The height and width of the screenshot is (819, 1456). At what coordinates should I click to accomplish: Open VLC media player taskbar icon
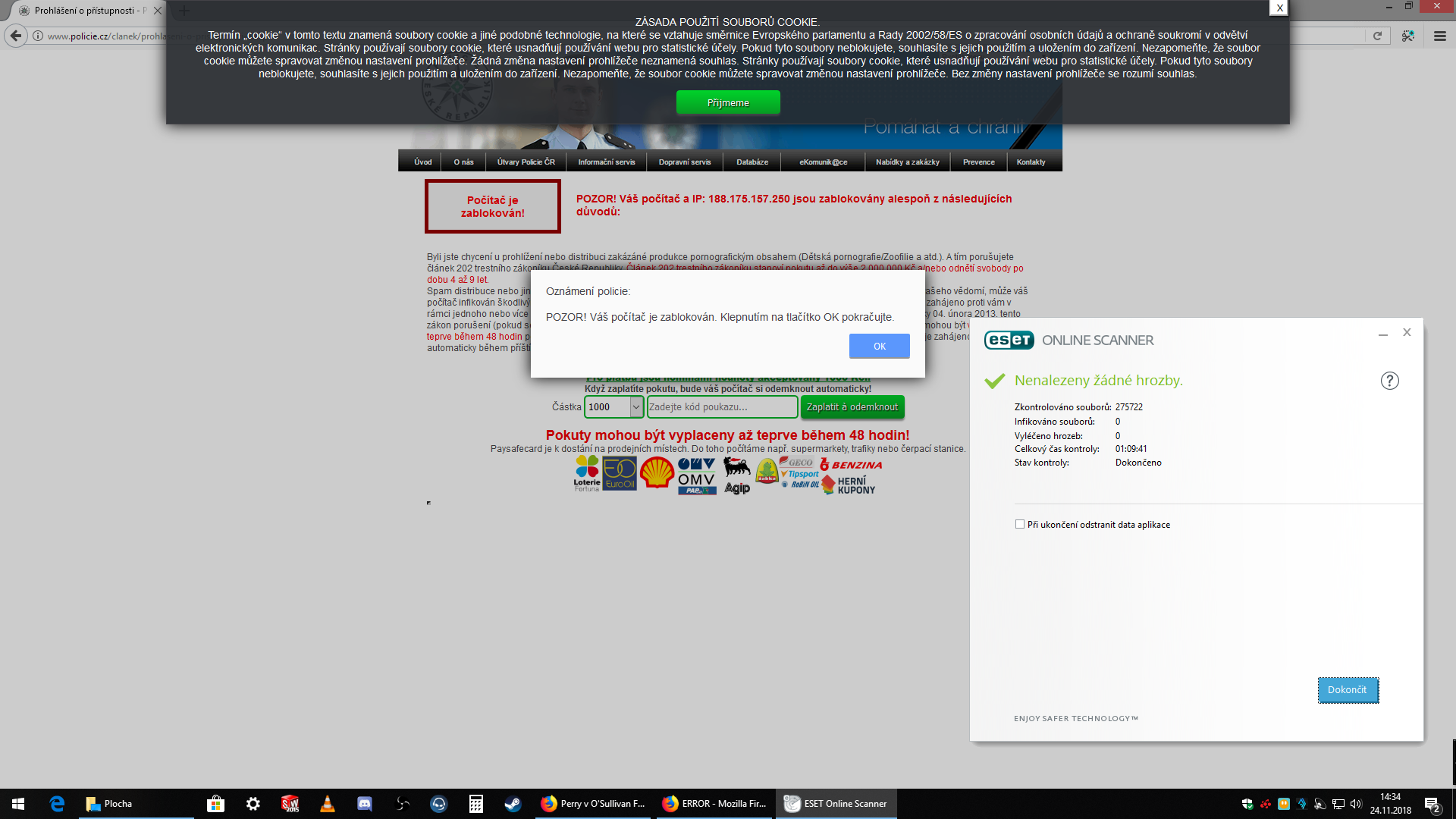pyautogui.click(x=328, y=804)
